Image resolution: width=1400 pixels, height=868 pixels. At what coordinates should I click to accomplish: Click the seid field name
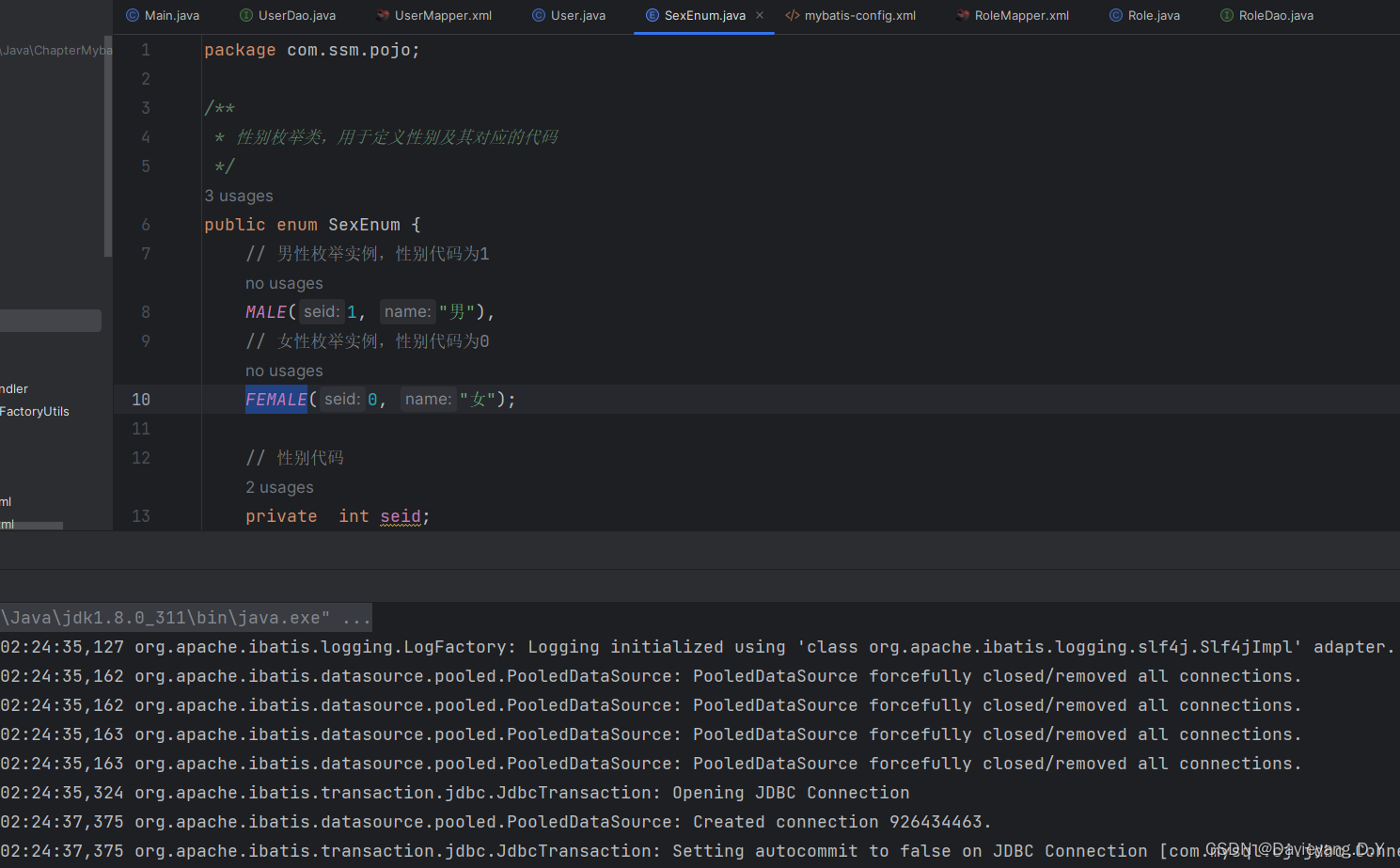click(x=401, y=516)
